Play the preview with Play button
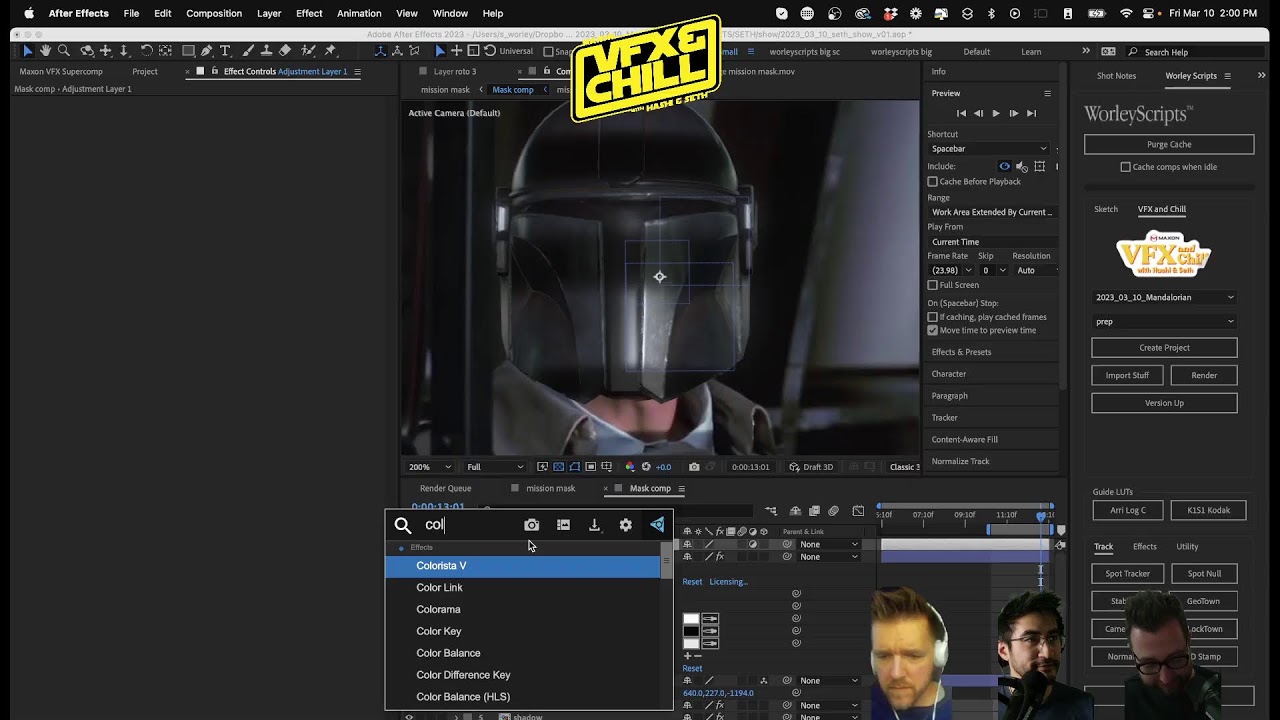The image size is (1280, 720). click(995, 114)
